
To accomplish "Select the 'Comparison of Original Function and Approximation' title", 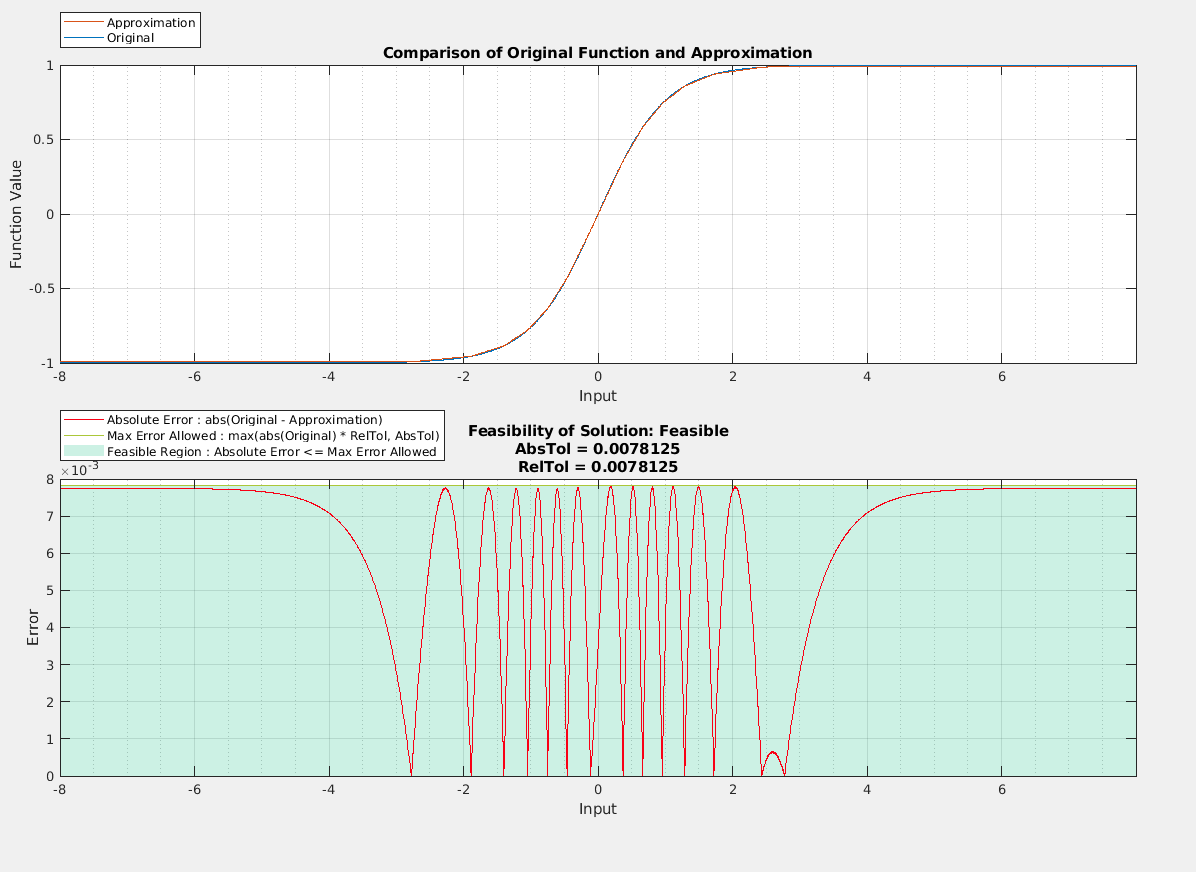I will click(x=597, y=53).
